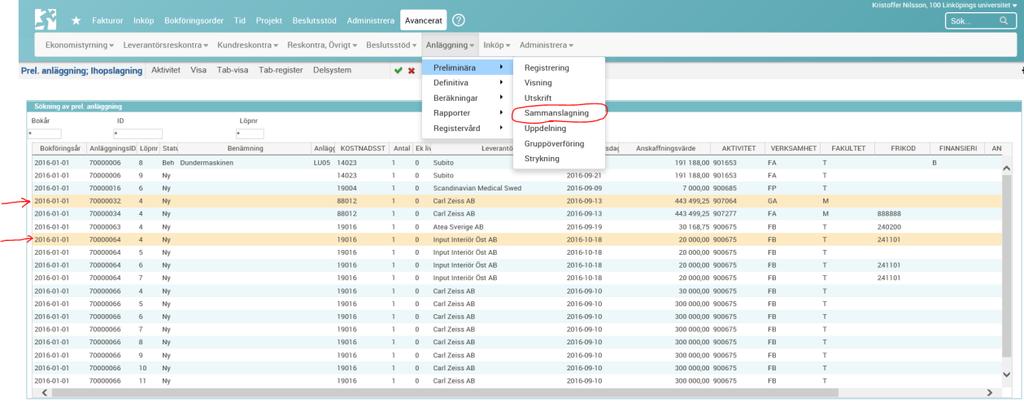Open the Tab-register menu
Image resolution: width=1024 pixels, height=407 pixels.
click(281, 70)
